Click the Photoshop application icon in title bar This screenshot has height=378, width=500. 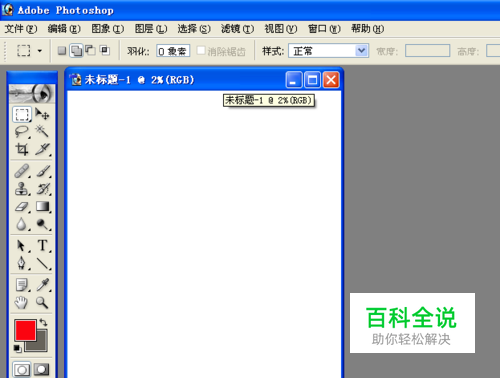(x=8, y=10)
